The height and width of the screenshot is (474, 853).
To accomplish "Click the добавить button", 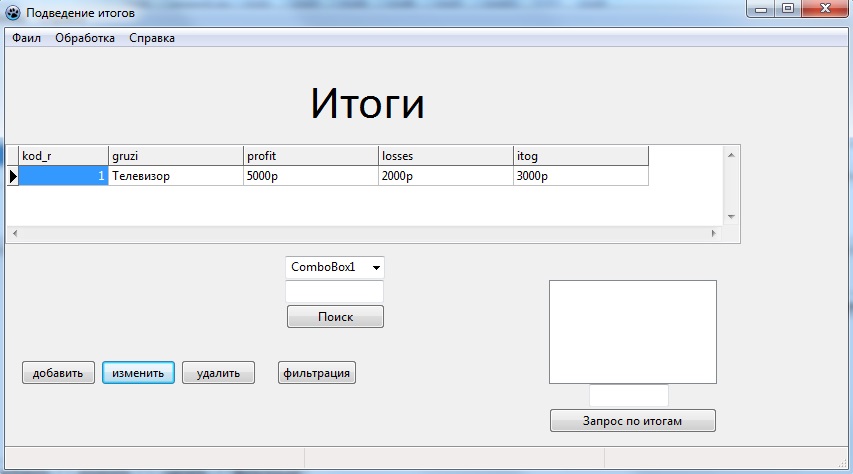I will [x=58, y=373].
